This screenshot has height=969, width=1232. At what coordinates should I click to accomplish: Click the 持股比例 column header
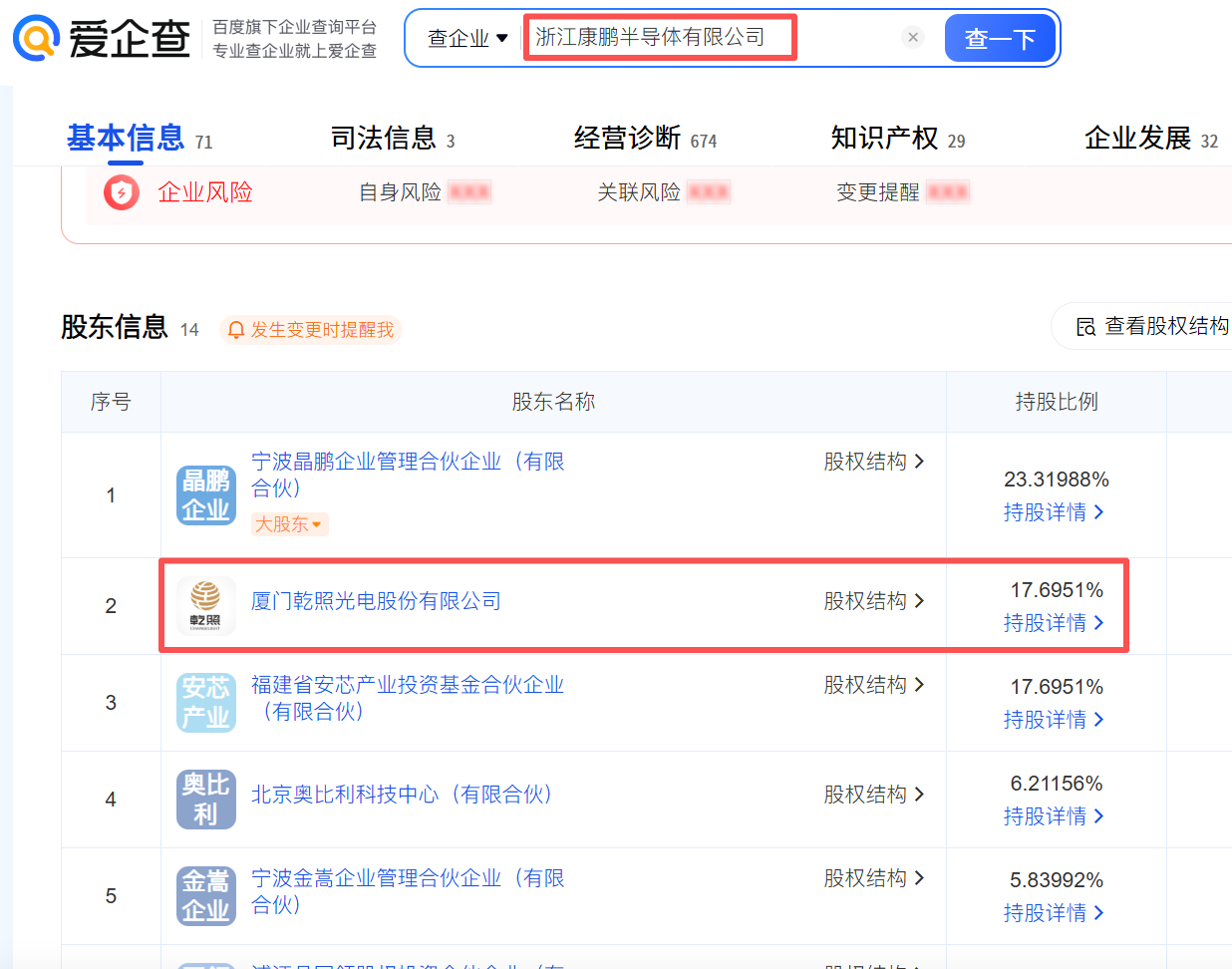tap(1057, 402)
